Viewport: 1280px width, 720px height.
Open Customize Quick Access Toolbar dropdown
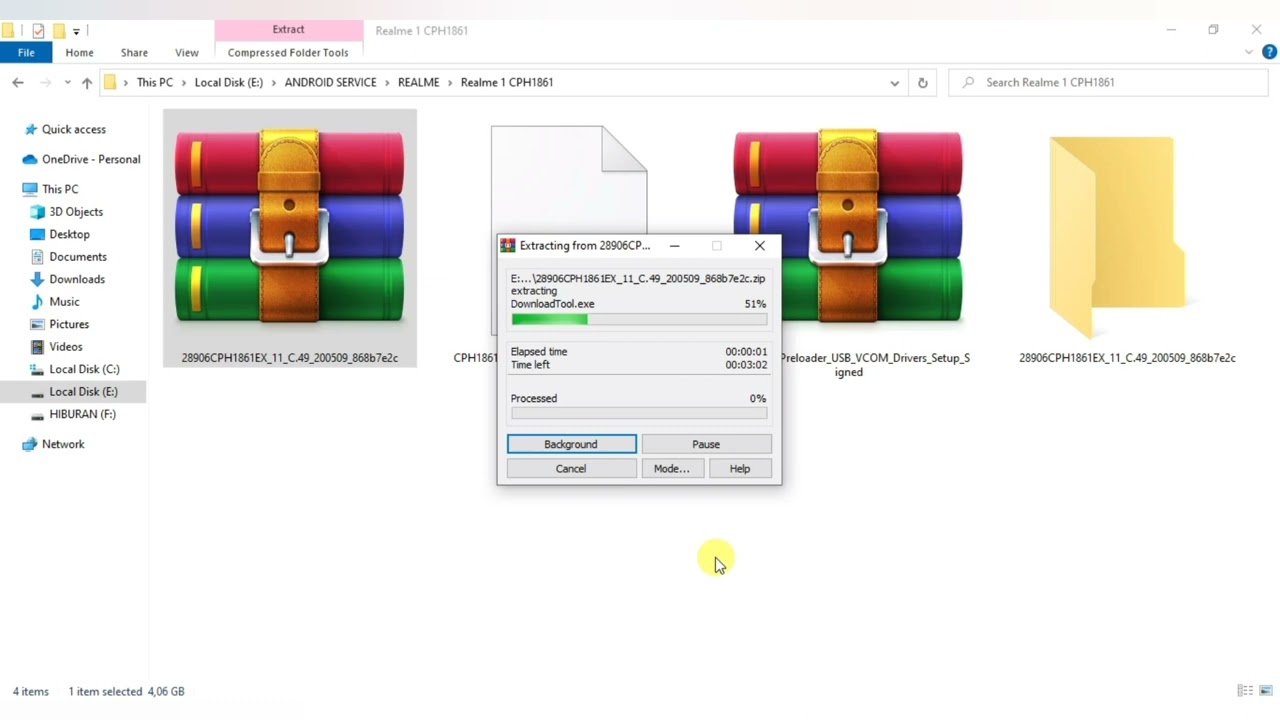(x=76, y=31)
